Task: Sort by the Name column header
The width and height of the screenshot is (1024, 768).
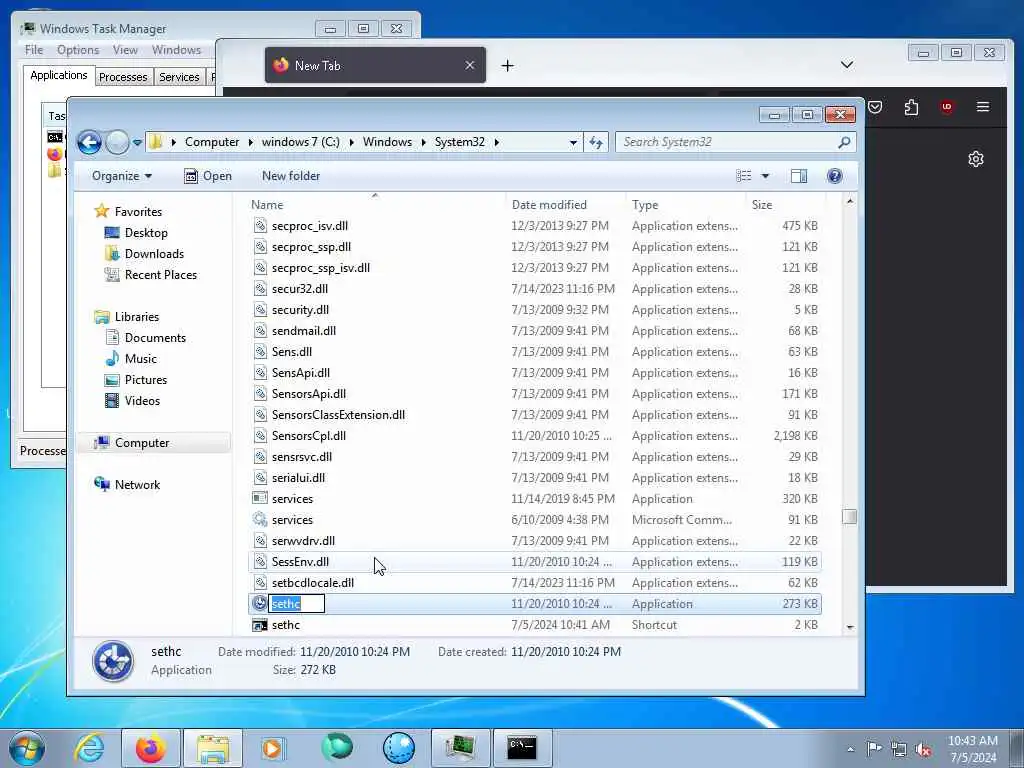Action: (x=376, y=204)
